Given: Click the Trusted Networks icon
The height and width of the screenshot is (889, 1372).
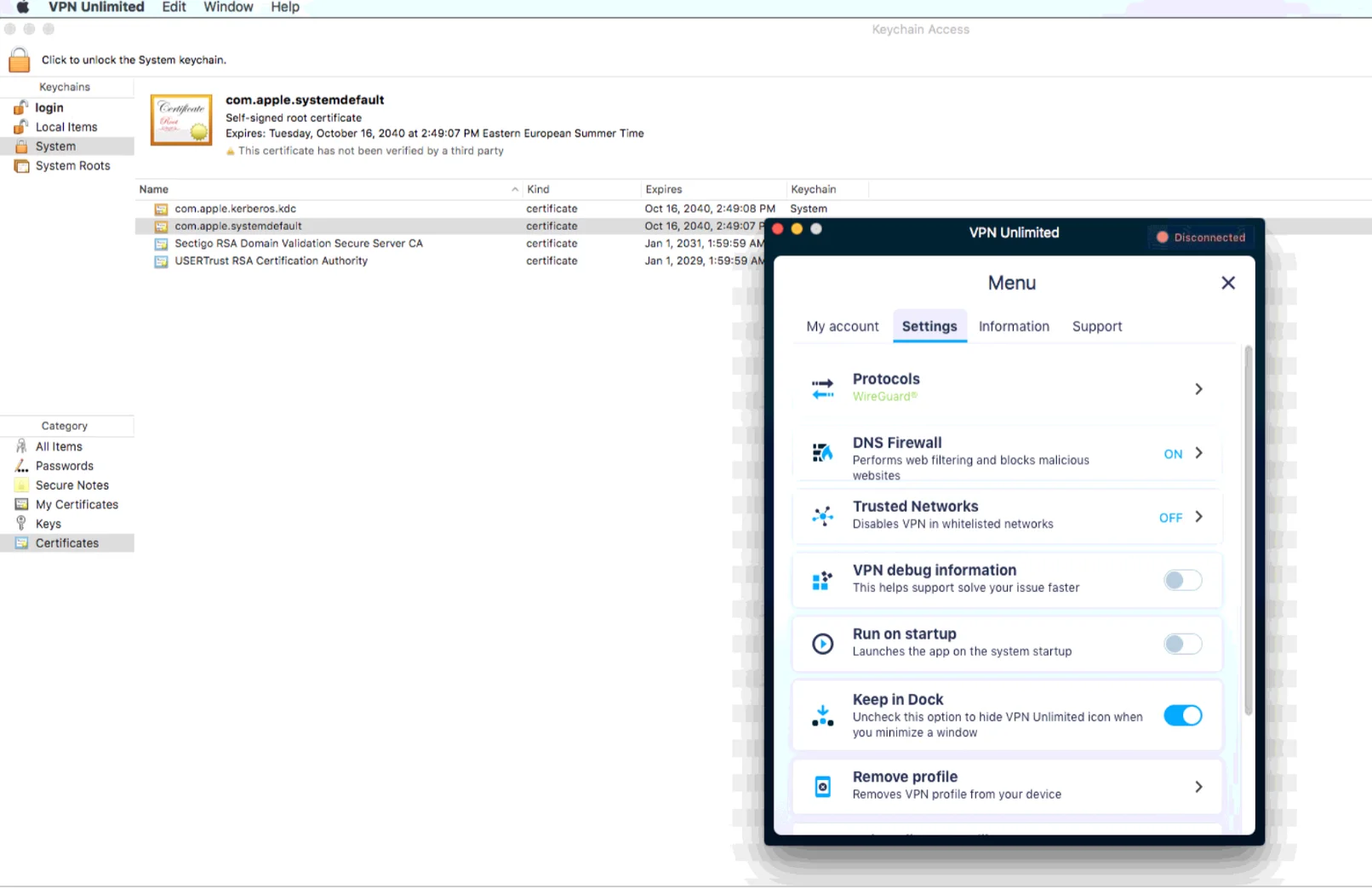Looking at the screenshot, I should (x=822, y=516).
